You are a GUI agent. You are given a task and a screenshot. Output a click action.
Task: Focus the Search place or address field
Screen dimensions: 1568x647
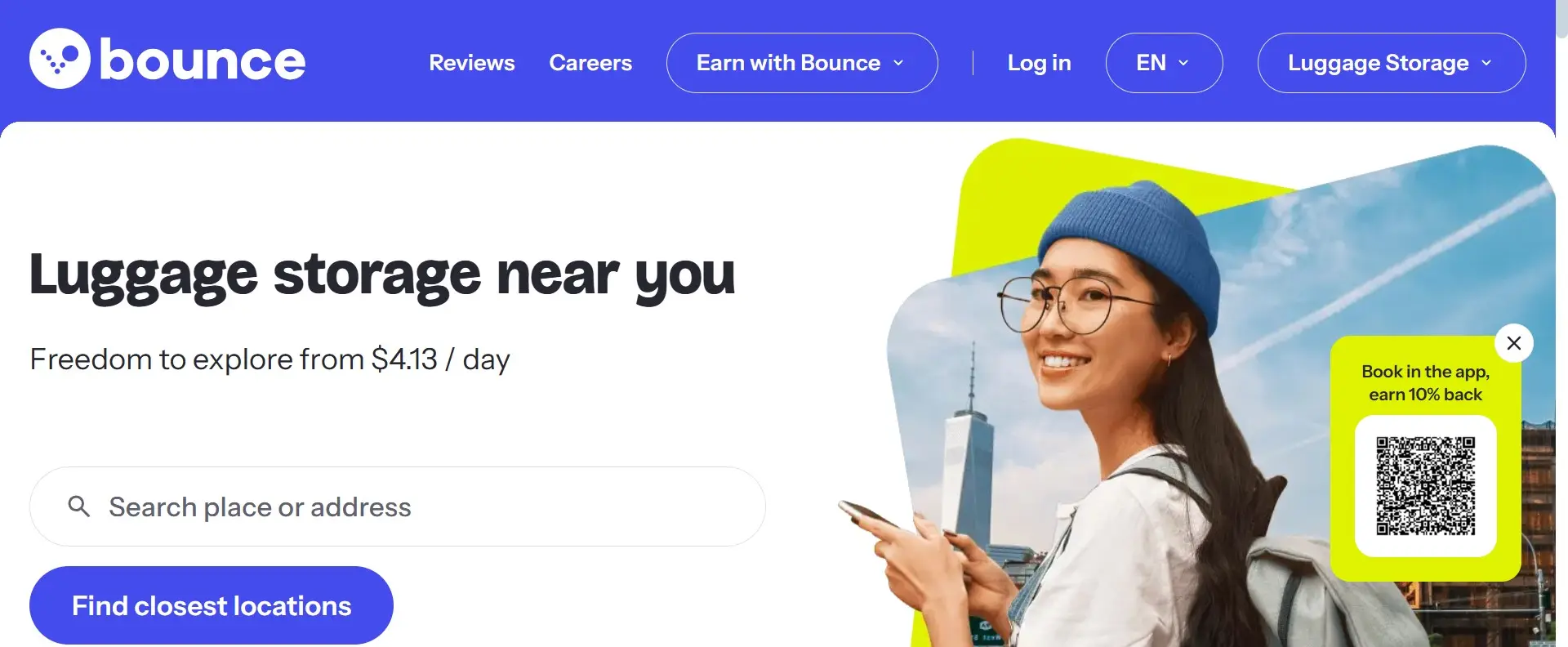pos(398,506)
